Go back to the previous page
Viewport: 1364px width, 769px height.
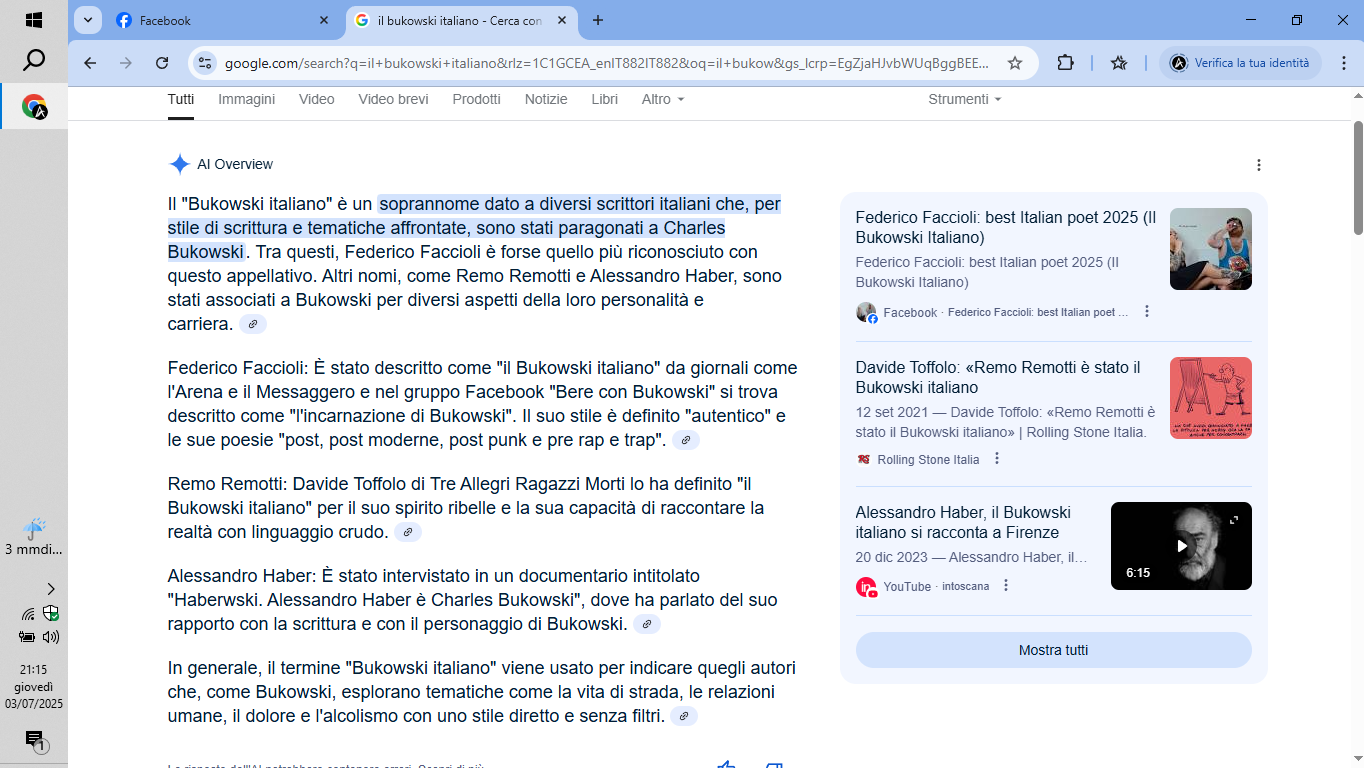[x=90, y=63]
